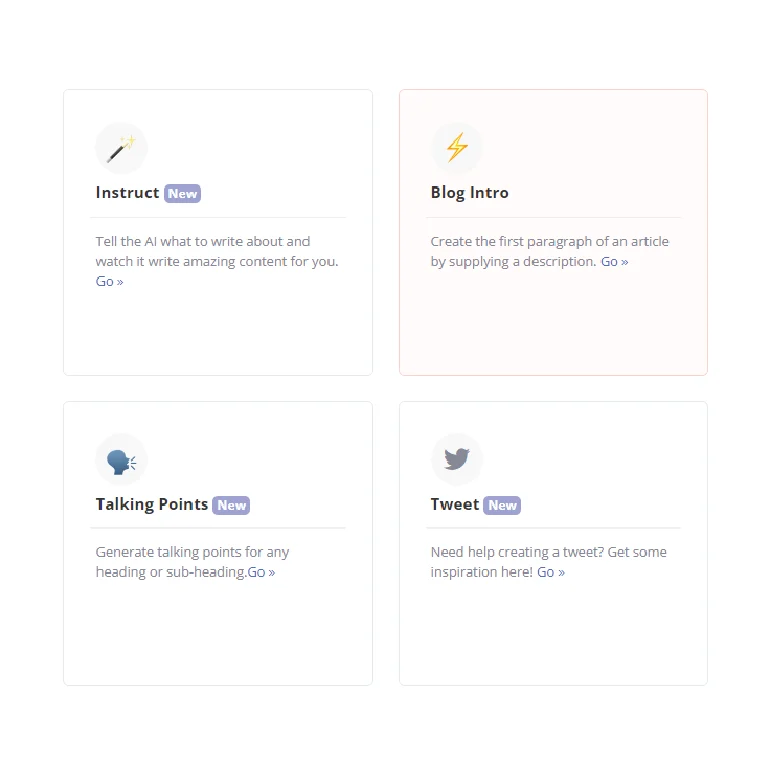The image size is (772, 772).
Task: Click the magic wand Instruct icon
Action: pyautogui.click(x=121, y=149)
